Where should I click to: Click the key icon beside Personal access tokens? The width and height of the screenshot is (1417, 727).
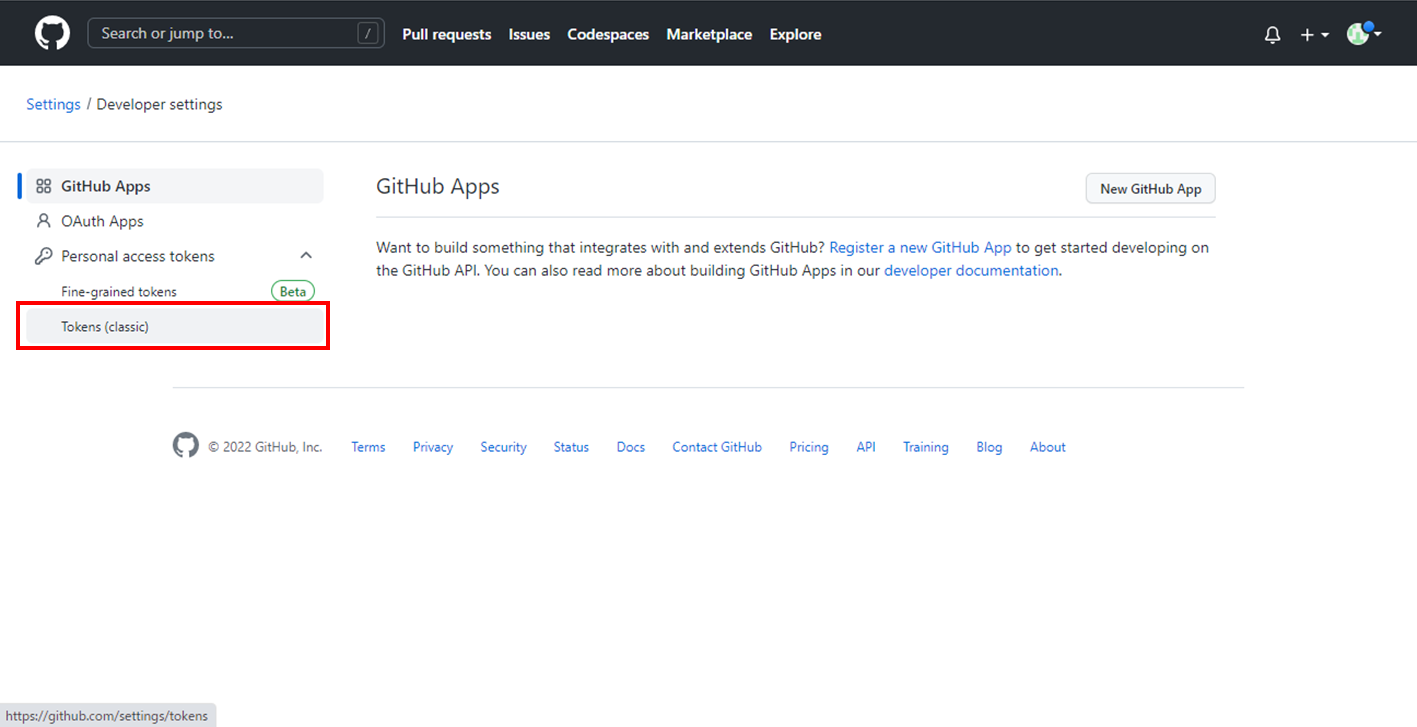43,256
